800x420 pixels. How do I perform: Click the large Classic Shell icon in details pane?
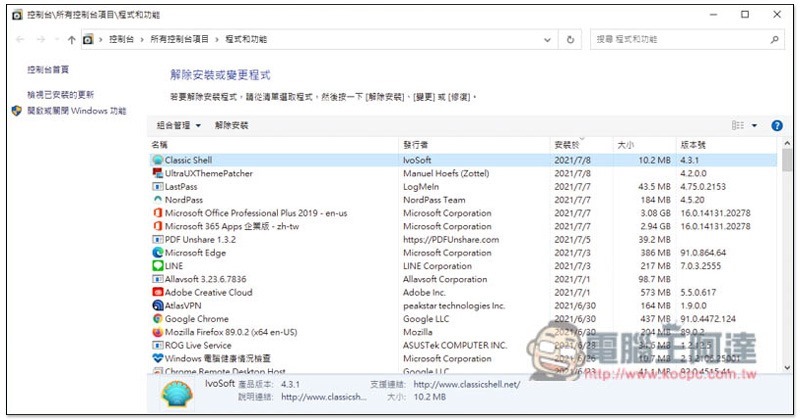click(177, 394)
